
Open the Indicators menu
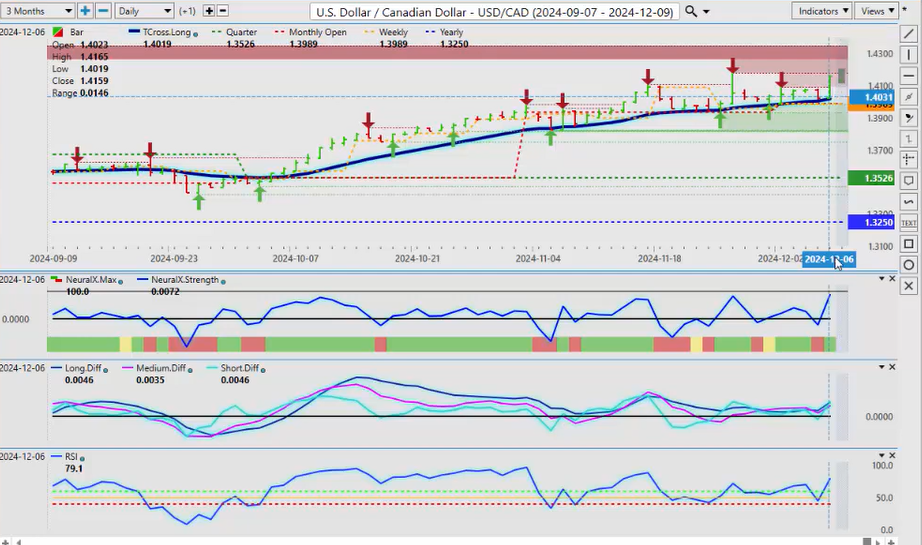point(820,11)
